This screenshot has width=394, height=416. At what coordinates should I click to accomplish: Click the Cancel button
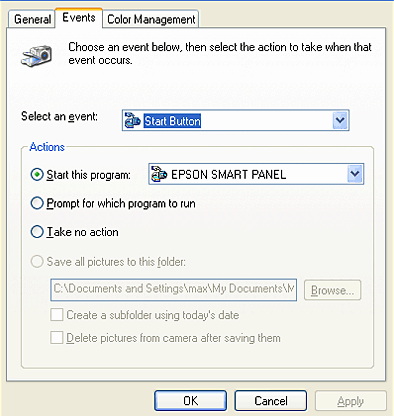pos(271,401)
